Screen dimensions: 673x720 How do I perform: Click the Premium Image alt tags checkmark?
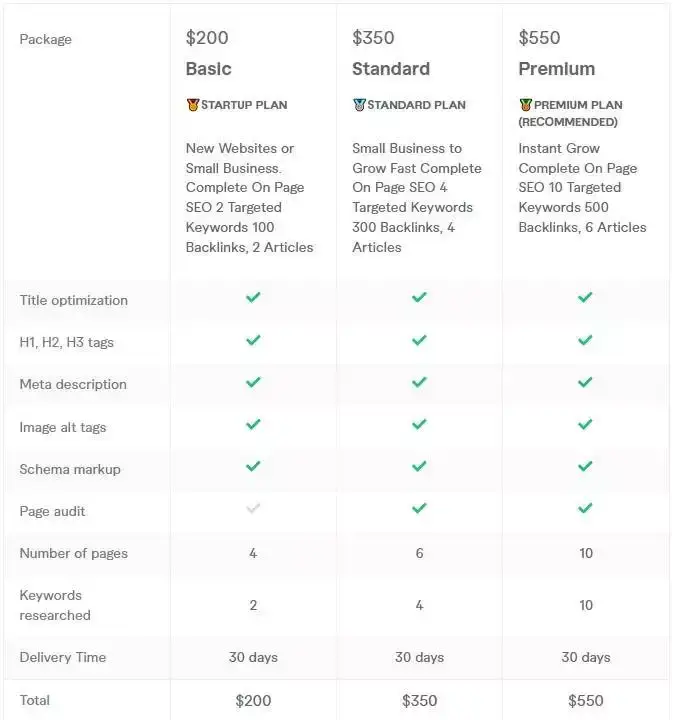click(585, 424)
